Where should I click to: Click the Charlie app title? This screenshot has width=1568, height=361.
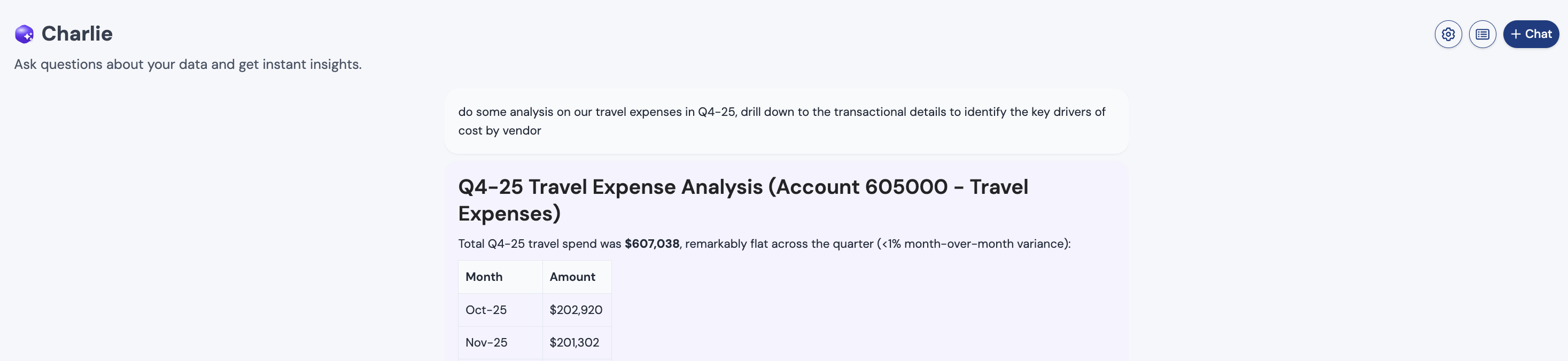[77, 34]
